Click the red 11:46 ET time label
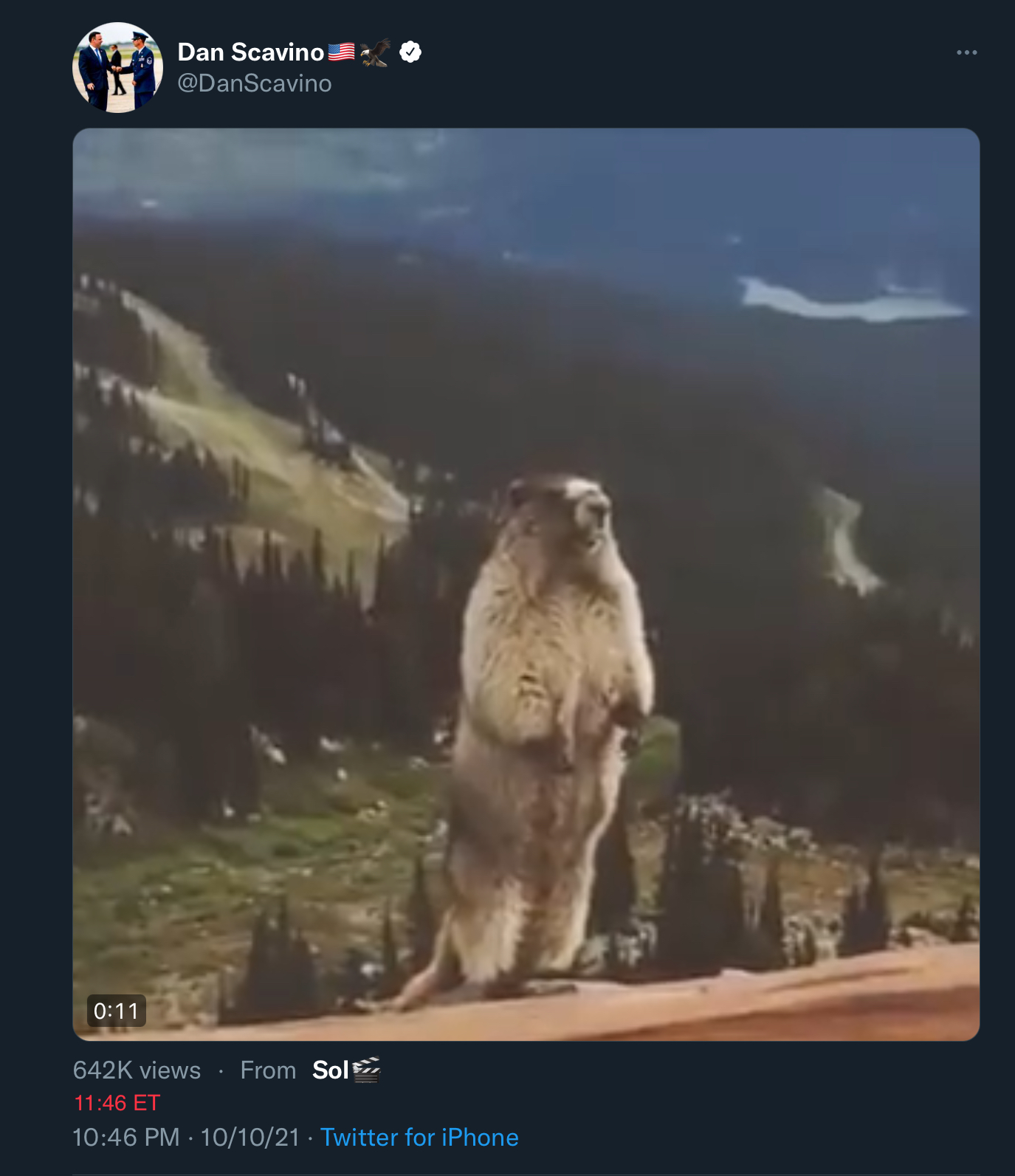 117,1103
